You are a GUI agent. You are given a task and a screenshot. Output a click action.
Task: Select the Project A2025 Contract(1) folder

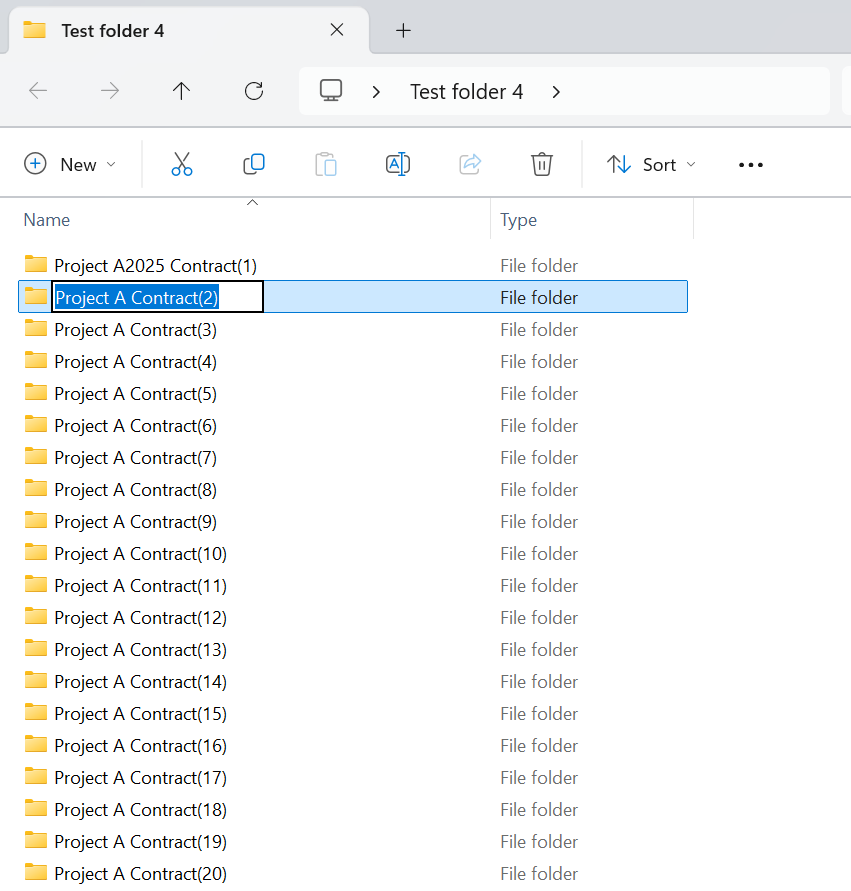coord(155,265)
